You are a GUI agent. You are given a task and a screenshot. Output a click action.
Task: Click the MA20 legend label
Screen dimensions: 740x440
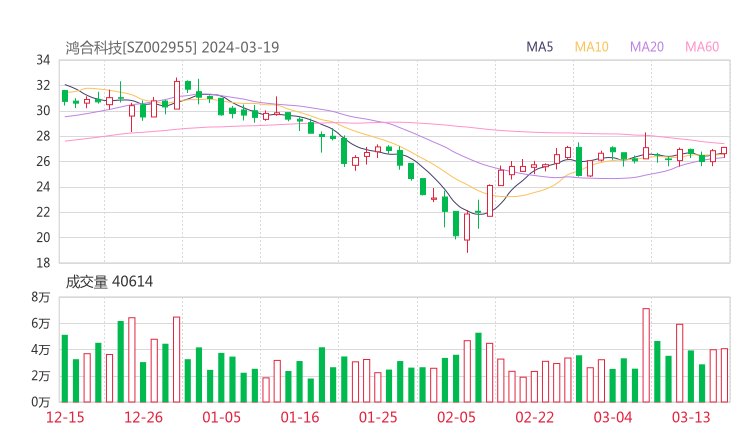click(x=647, y=47)
